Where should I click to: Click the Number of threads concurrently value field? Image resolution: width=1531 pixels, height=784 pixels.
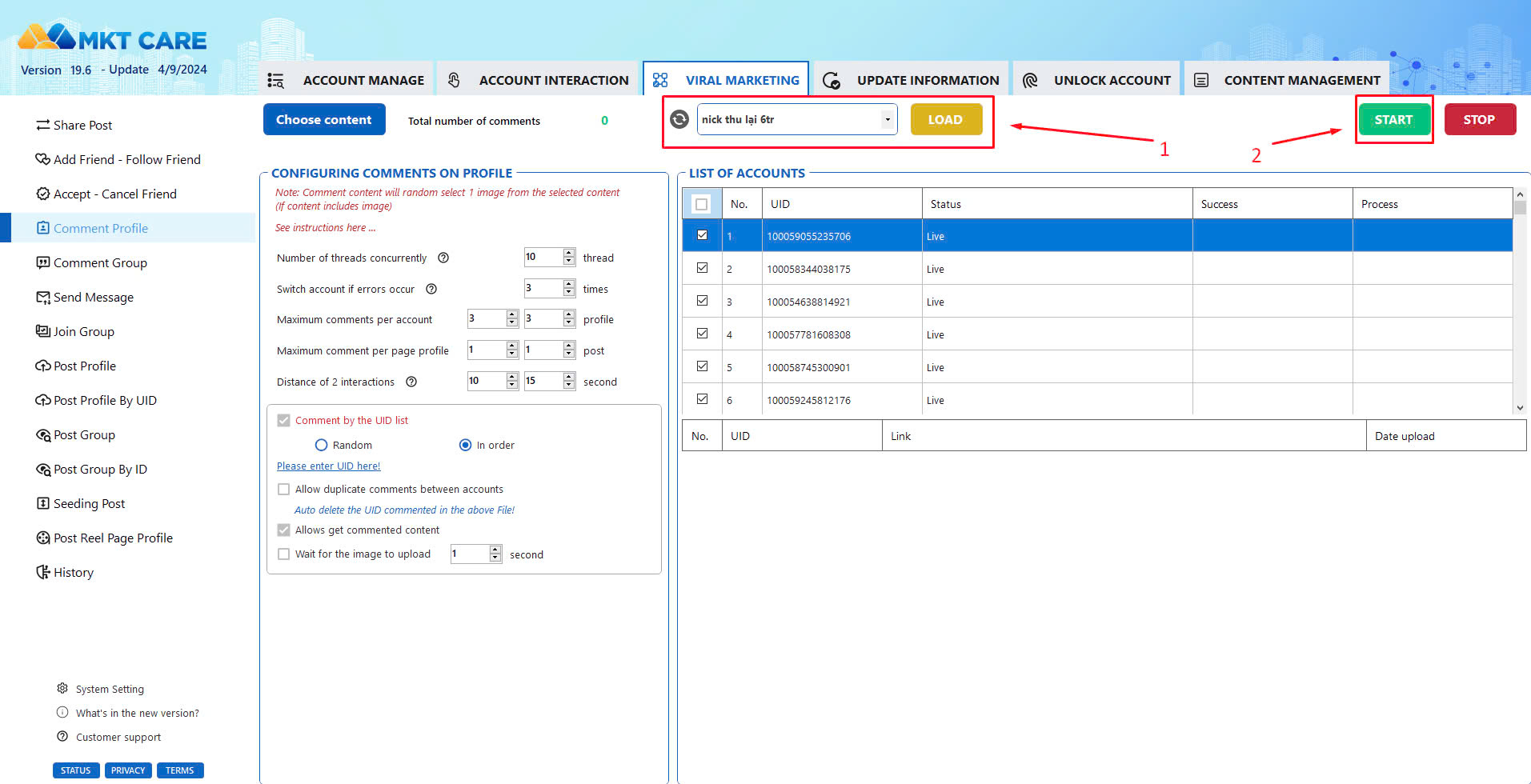point(543,257)
